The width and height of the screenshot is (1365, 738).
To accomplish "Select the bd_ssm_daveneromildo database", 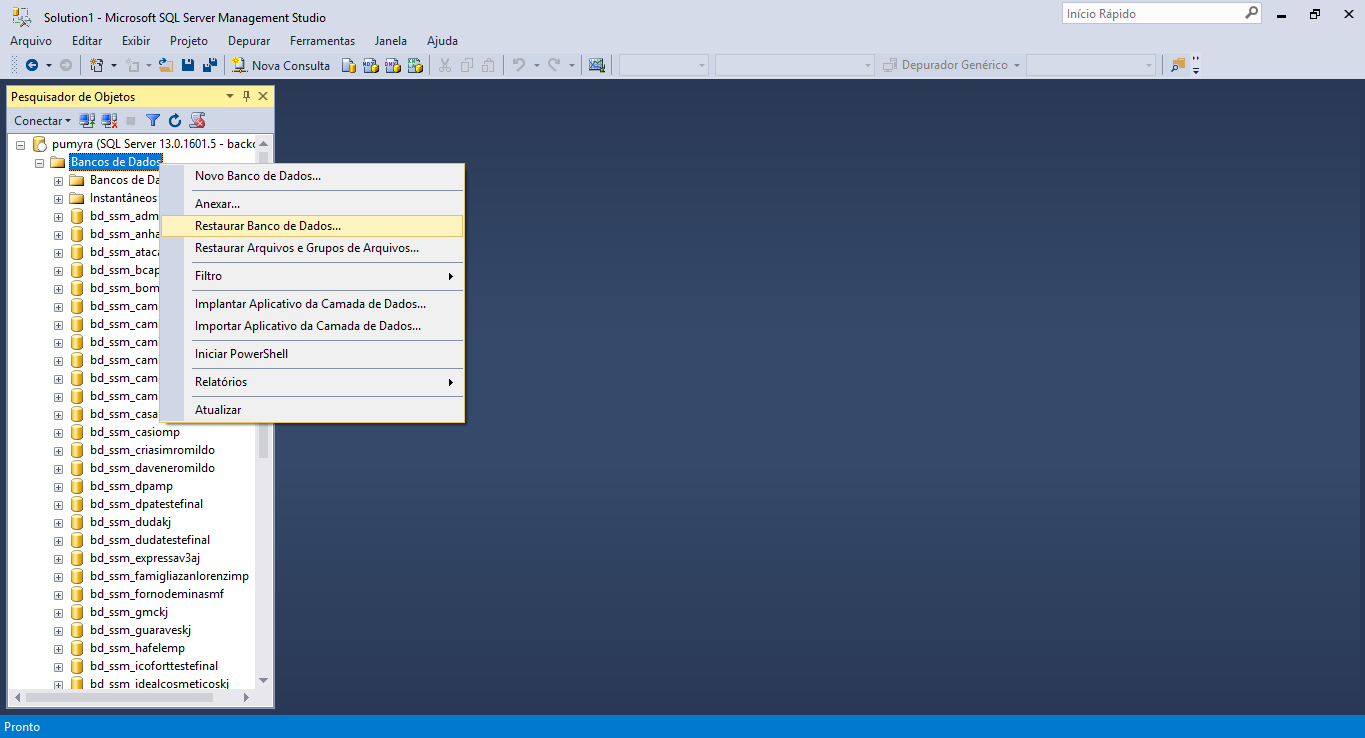I will (x=152, y=468).
